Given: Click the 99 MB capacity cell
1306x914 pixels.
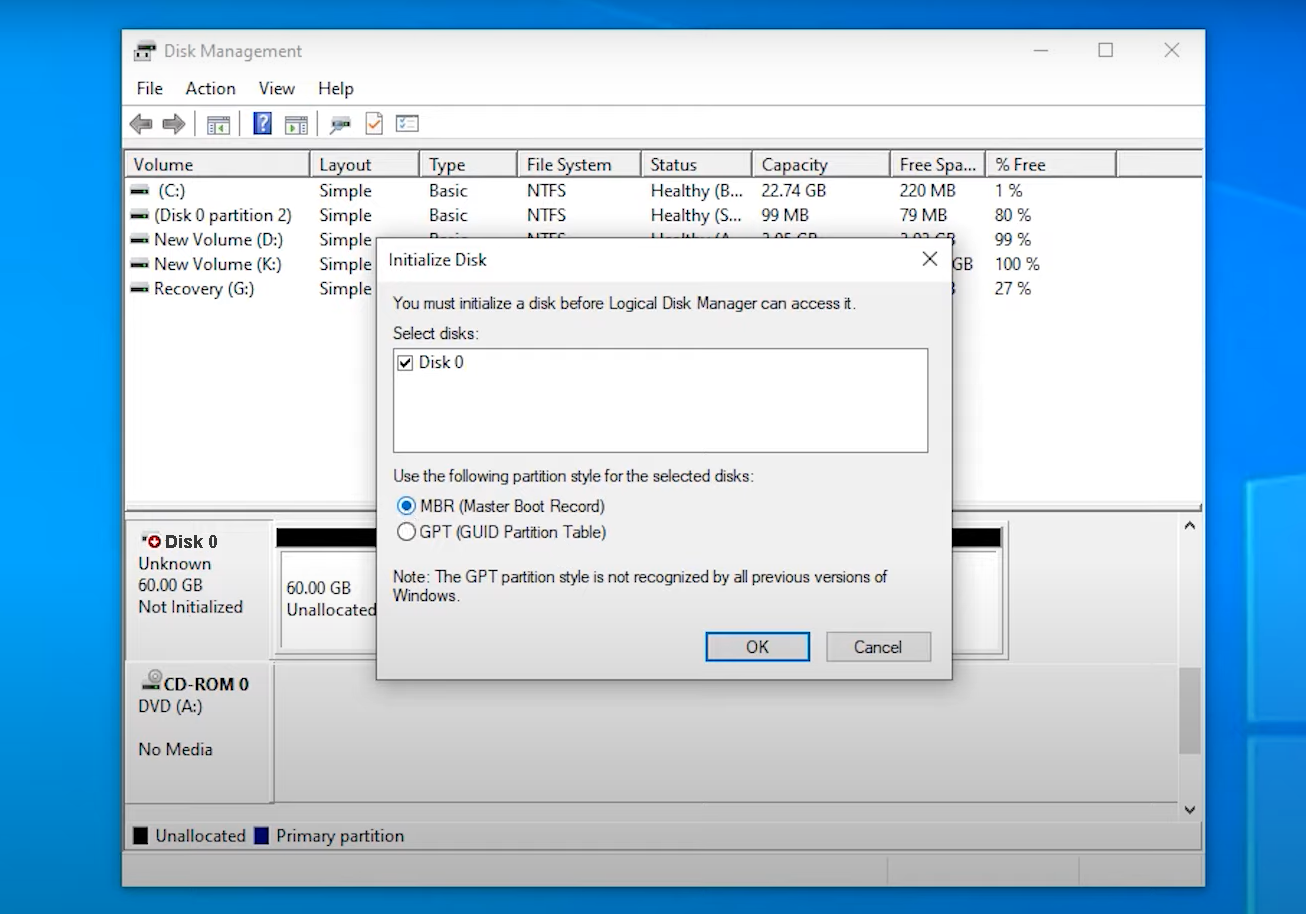Looking at the screenshot, I should pyautogui.click(x=785, y=215).
